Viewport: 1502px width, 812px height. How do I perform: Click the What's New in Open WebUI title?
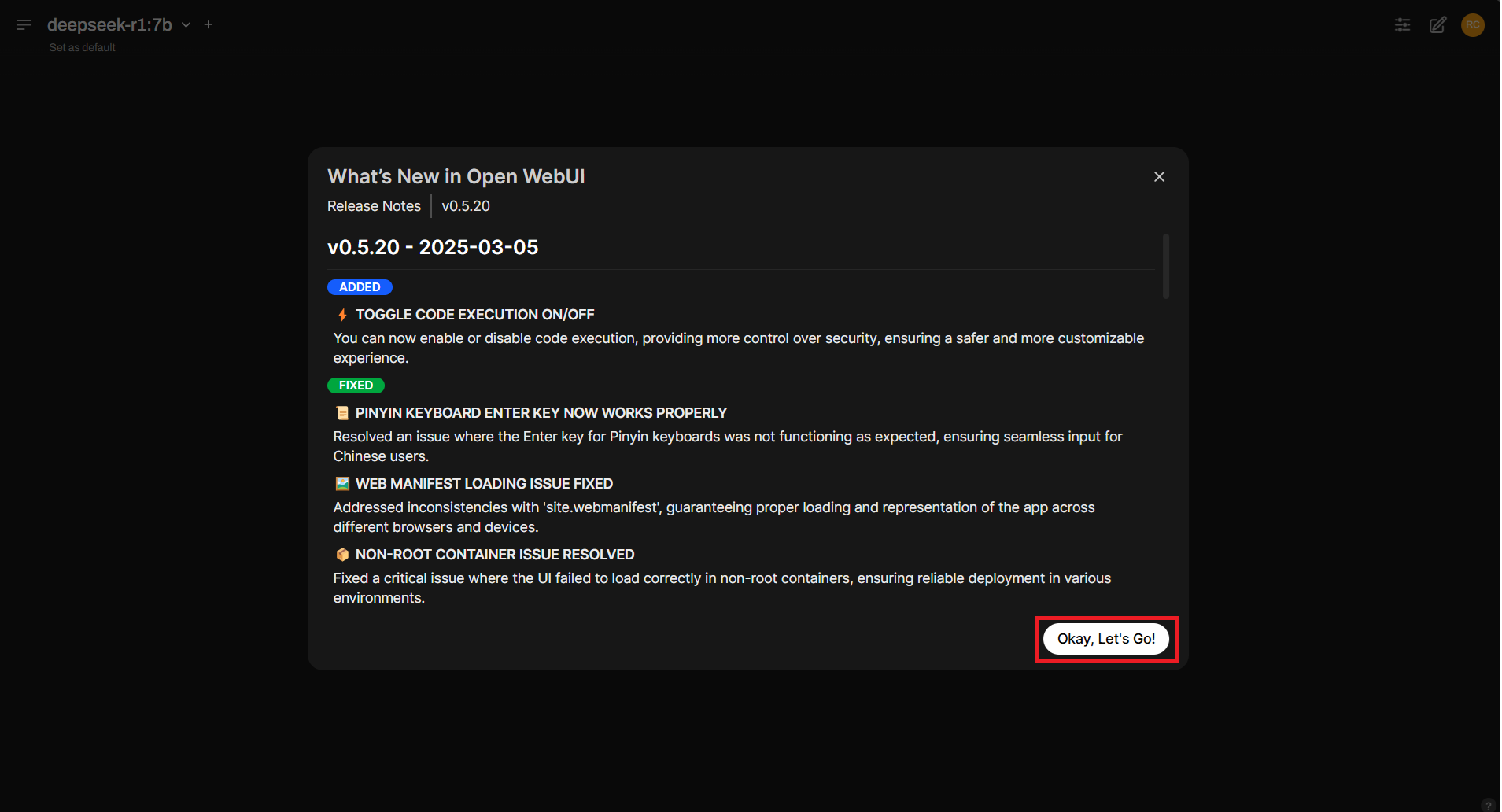[x=456, y=176]
